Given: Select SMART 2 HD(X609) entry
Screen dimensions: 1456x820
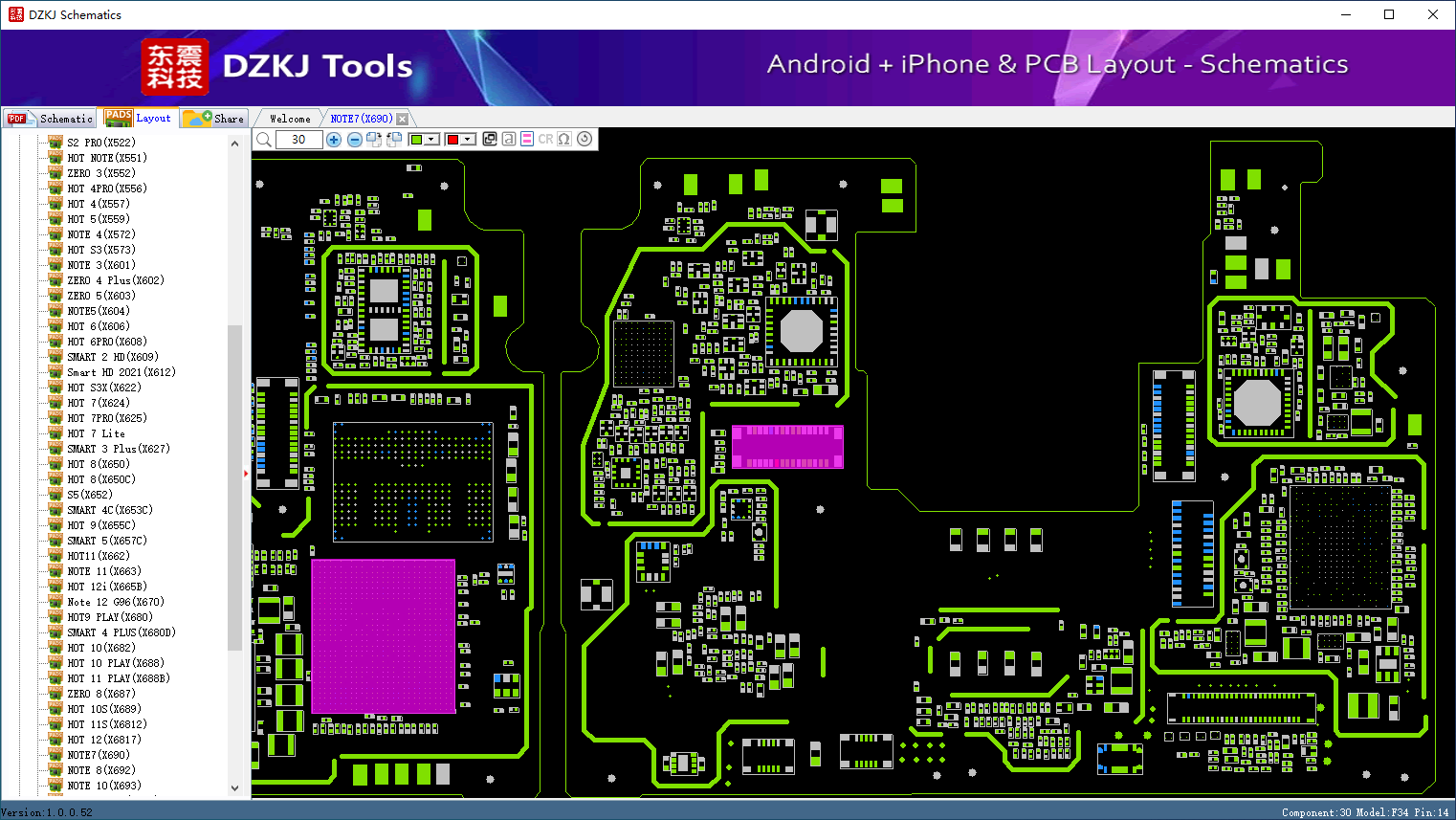Looking at the screenshot, I should (113, 357).
